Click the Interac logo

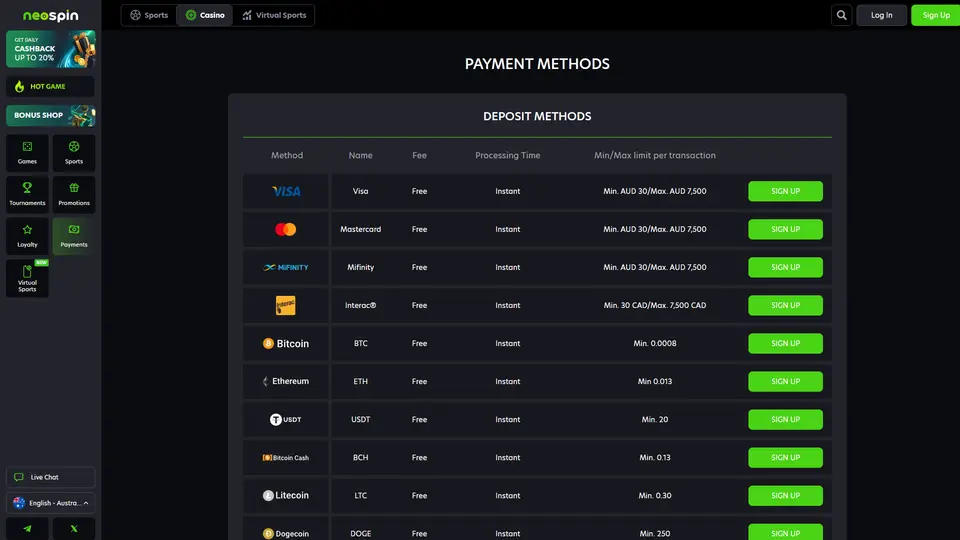(286, 306)
